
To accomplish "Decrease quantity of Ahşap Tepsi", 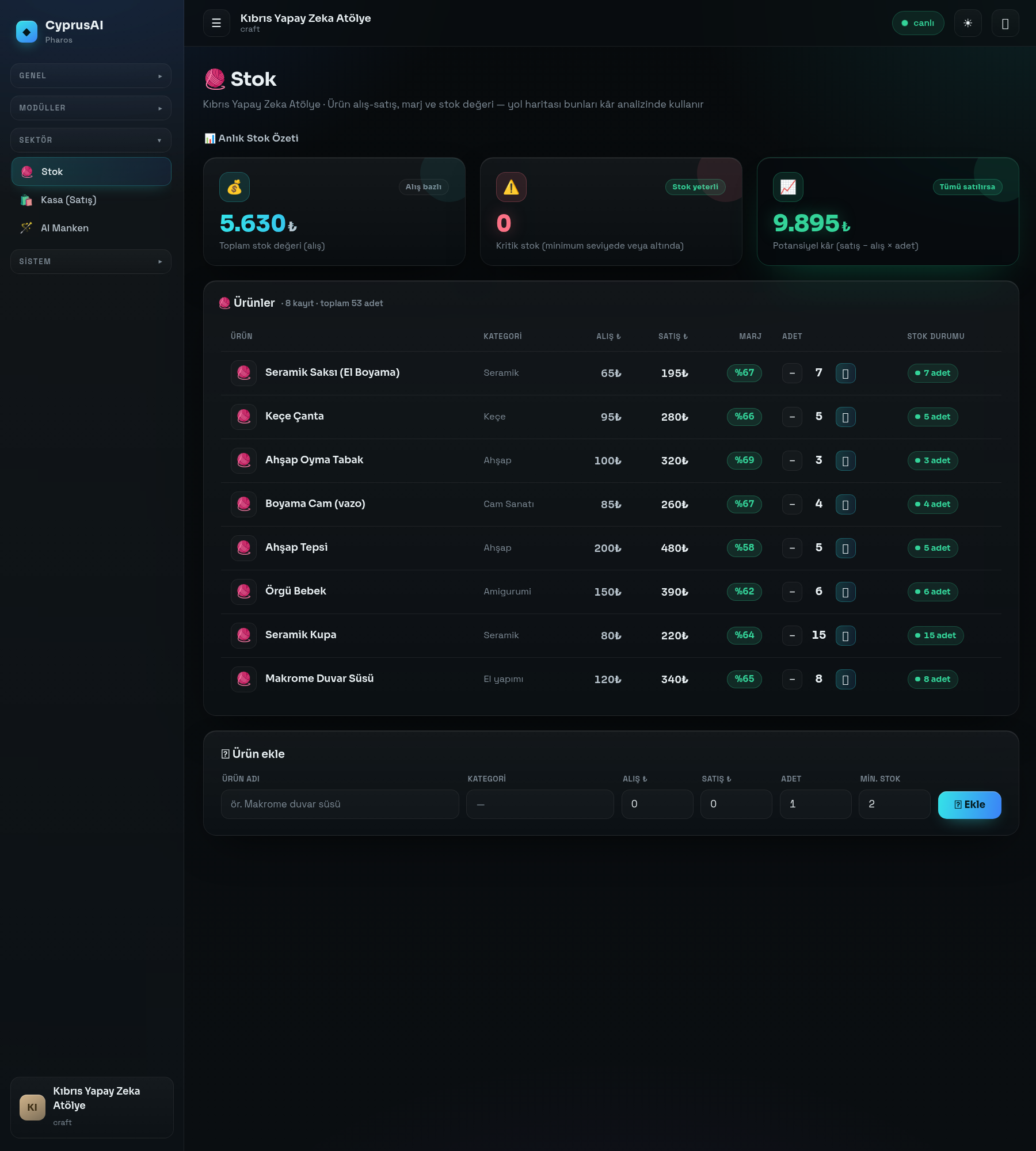I will pos(792,548).
